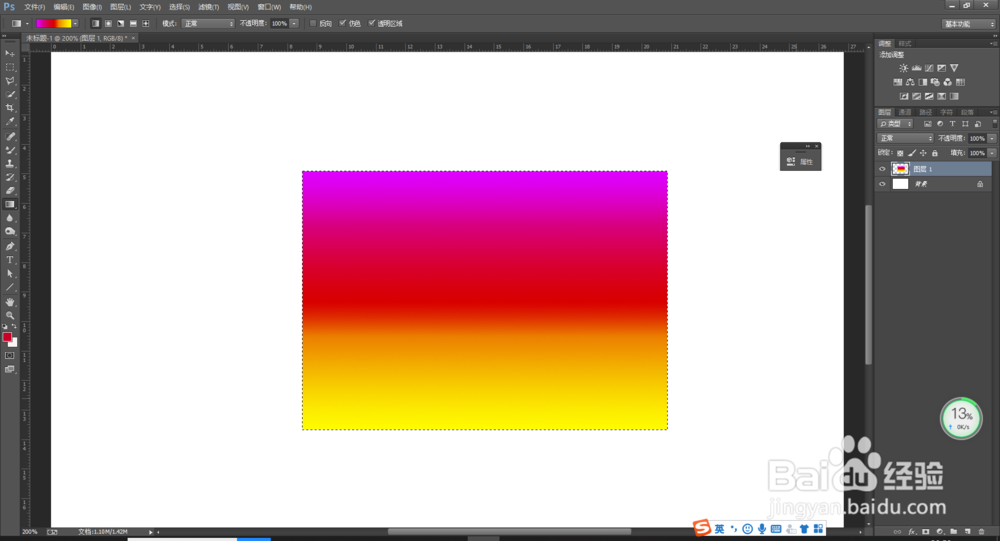1000x541 pixels.
Task: Toggle the layer filter switch
Action: pyautogui.click(x=994, y=124)
